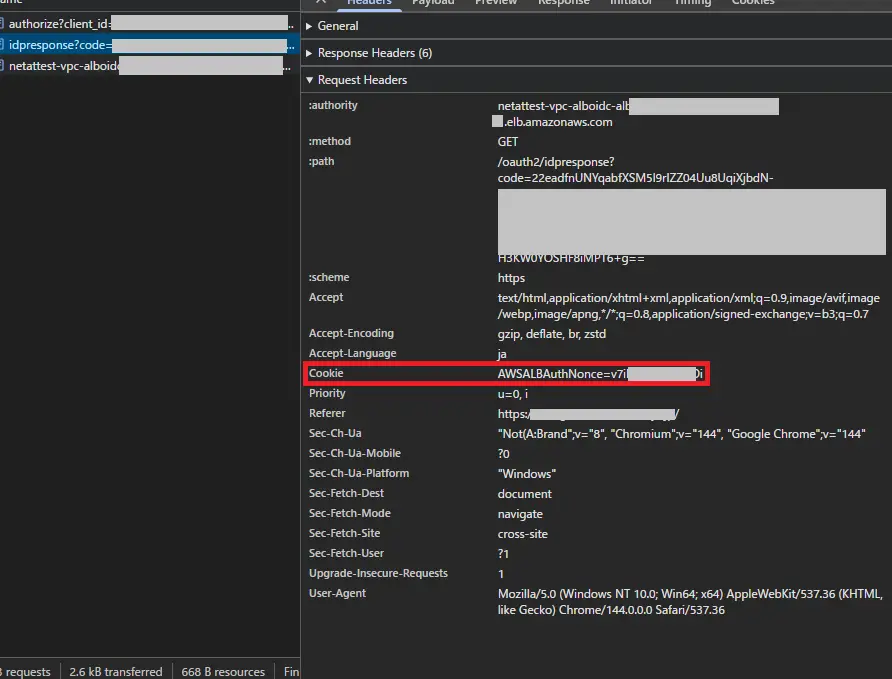Click the document icon beside netattest-vpc-alboidc request
This screenshot has height=679, width=892.
click(2, 66)
